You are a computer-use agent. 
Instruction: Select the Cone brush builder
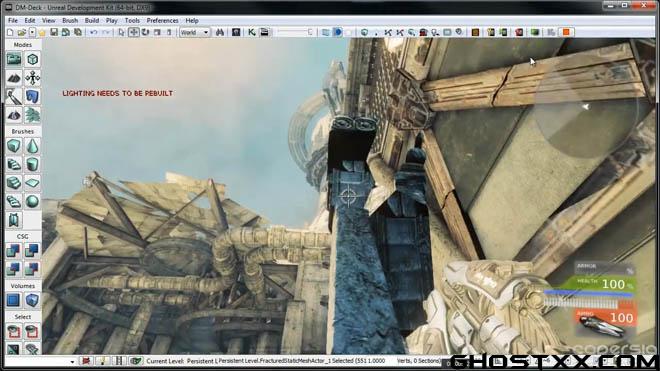pos(32,146)
